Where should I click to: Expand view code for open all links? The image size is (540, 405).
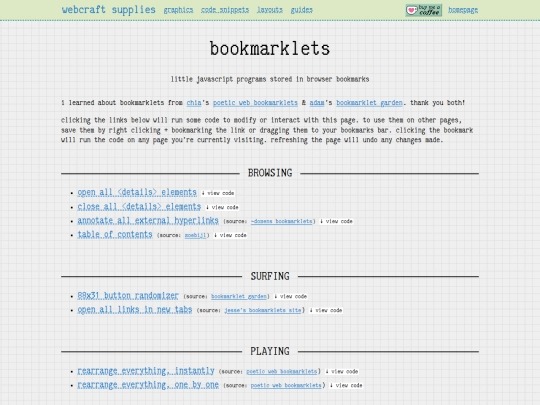pyautogui.click(x=326, y=310)
